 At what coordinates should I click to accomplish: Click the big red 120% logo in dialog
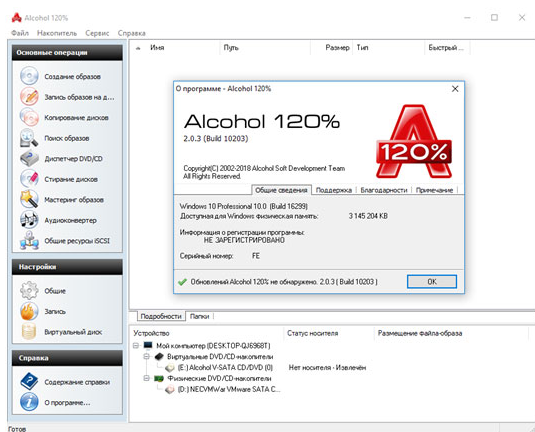click(414, 141)
